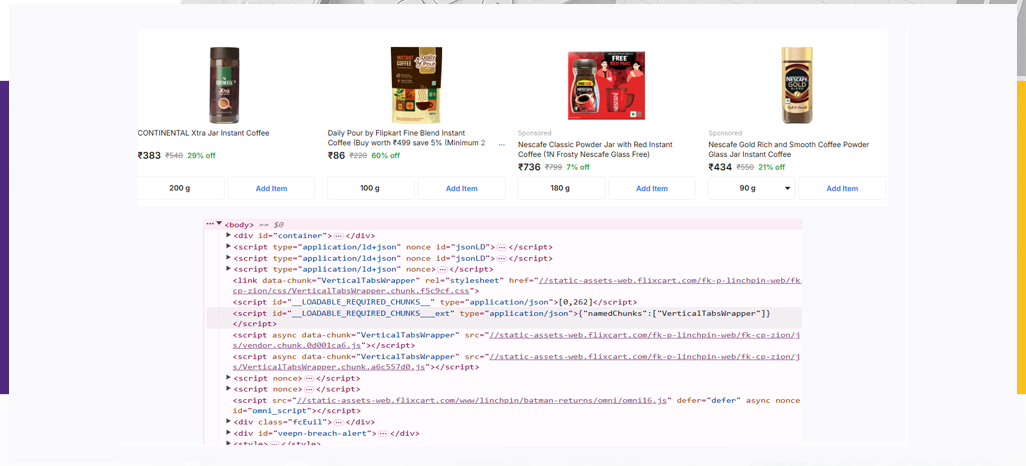Click ellipsis inside div id="container" element
This screenshot has height=466, width=1026.
point(338,236)
